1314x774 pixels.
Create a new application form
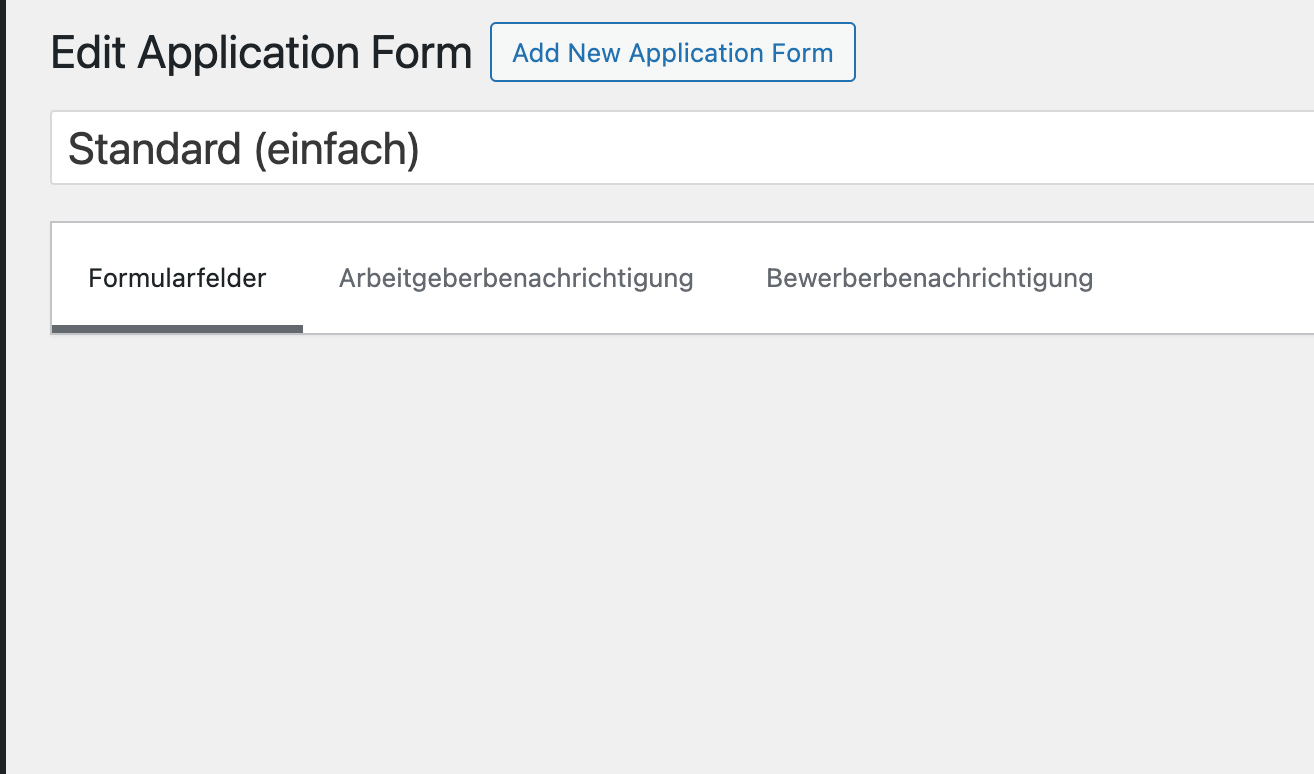672,52
